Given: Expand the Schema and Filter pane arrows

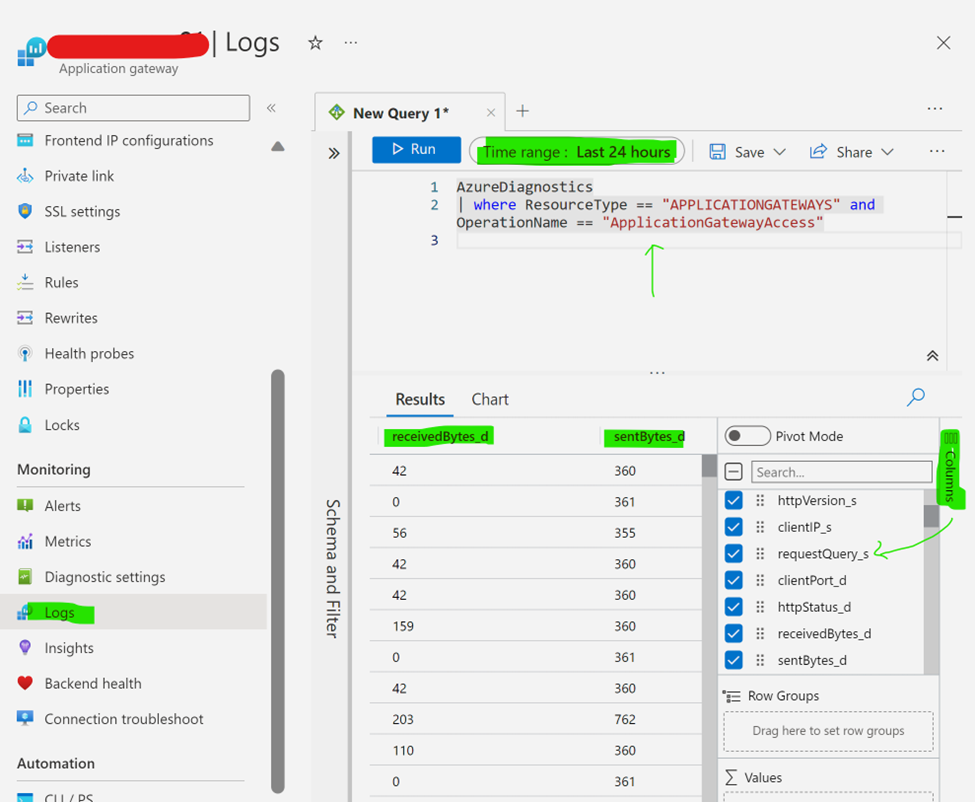Looking at the screenshot, I should pos(334,153).
